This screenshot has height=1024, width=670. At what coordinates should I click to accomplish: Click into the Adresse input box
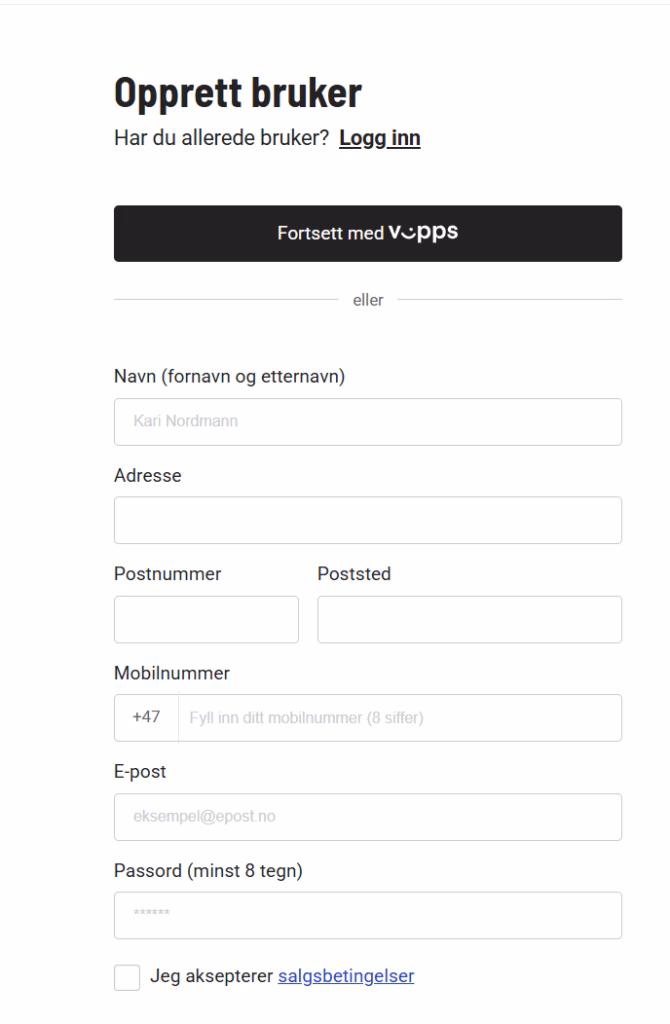(368, 520)
